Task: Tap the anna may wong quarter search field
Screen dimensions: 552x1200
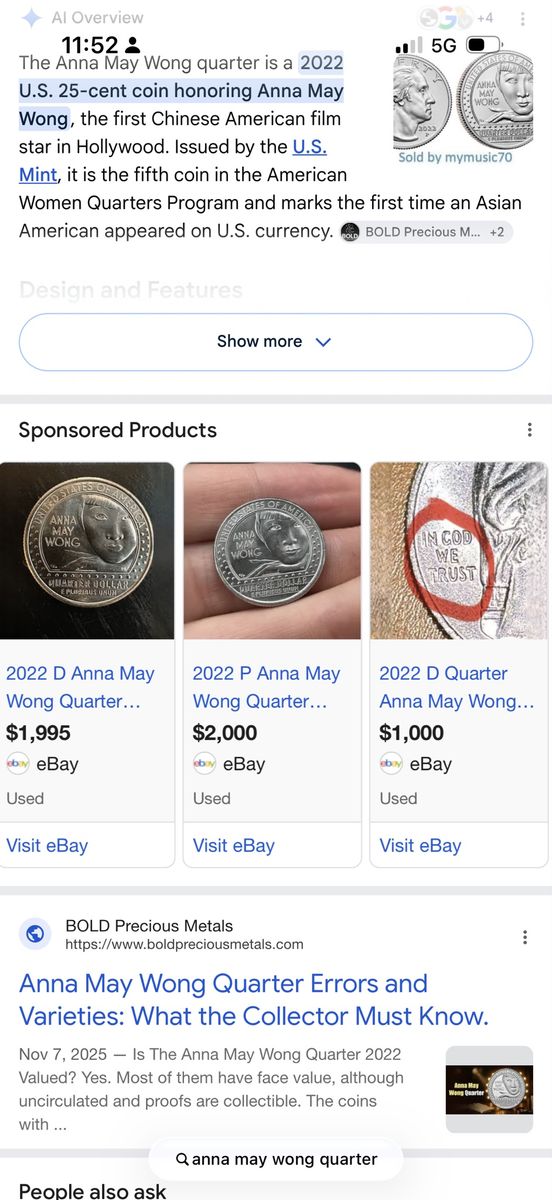Action: point(276,1160)
